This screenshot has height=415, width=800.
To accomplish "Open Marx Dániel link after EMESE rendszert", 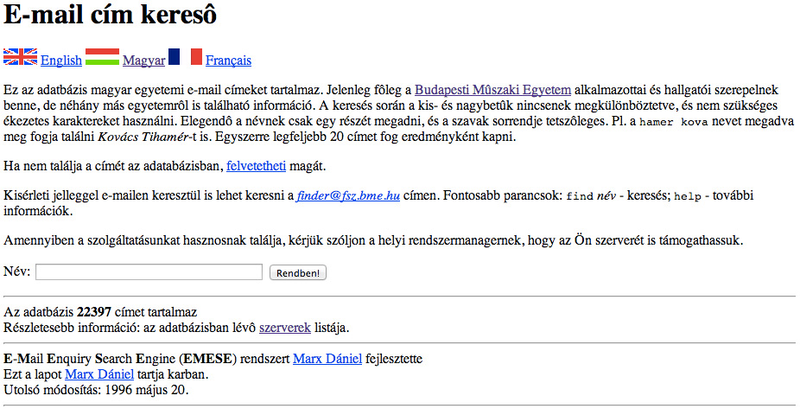I will 328,359.
